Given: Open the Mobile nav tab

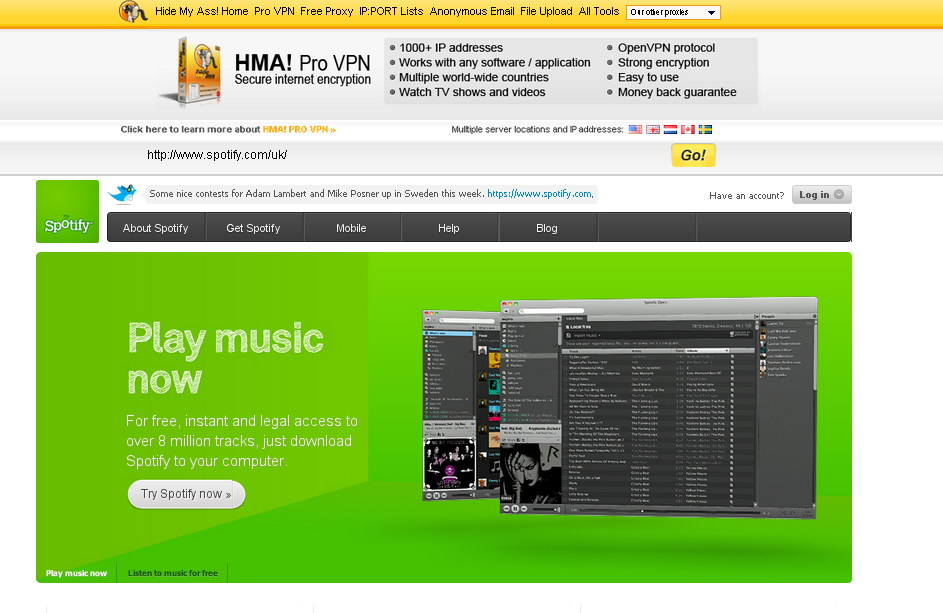Looking at the screenshot, I should pyautogui.click(x=351, y=228).
